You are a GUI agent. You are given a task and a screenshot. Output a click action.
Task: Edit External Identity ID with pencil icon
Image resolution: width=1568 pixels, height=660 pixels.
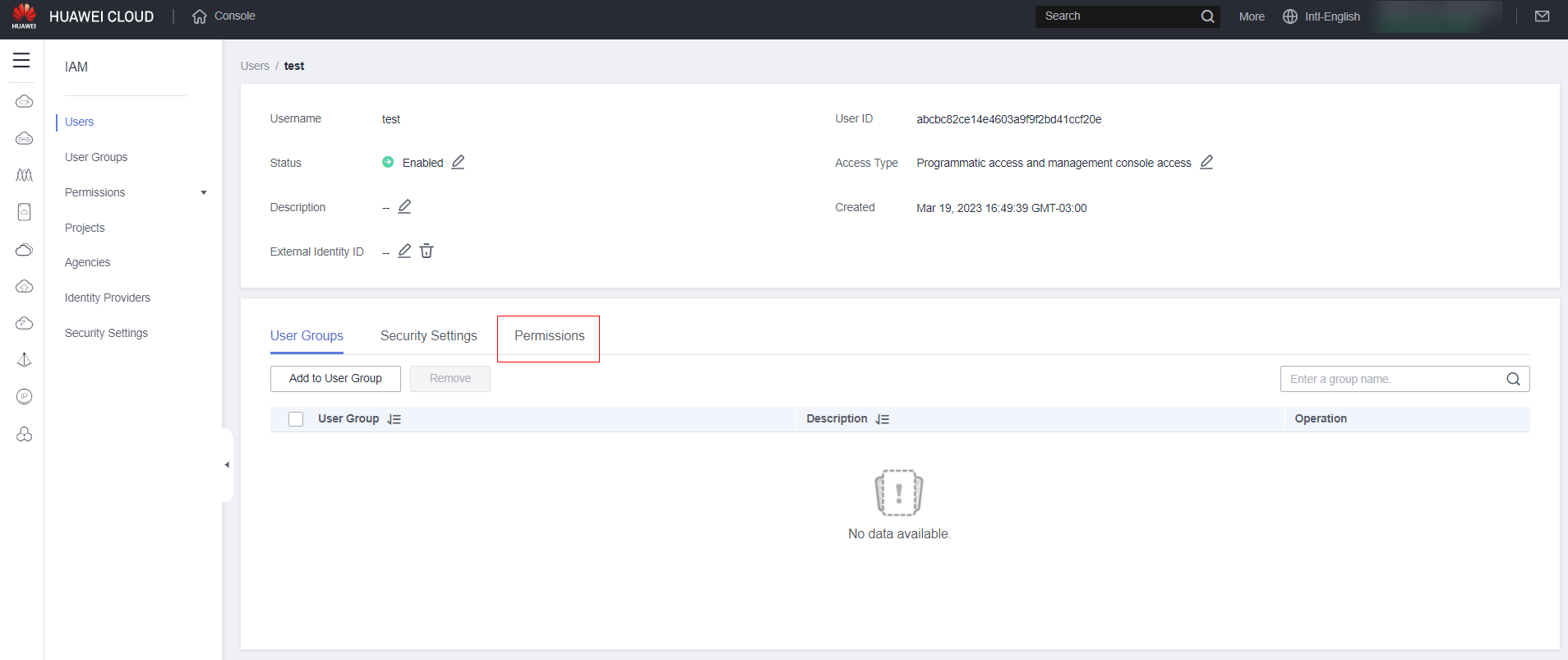click(x=404, y=252)
